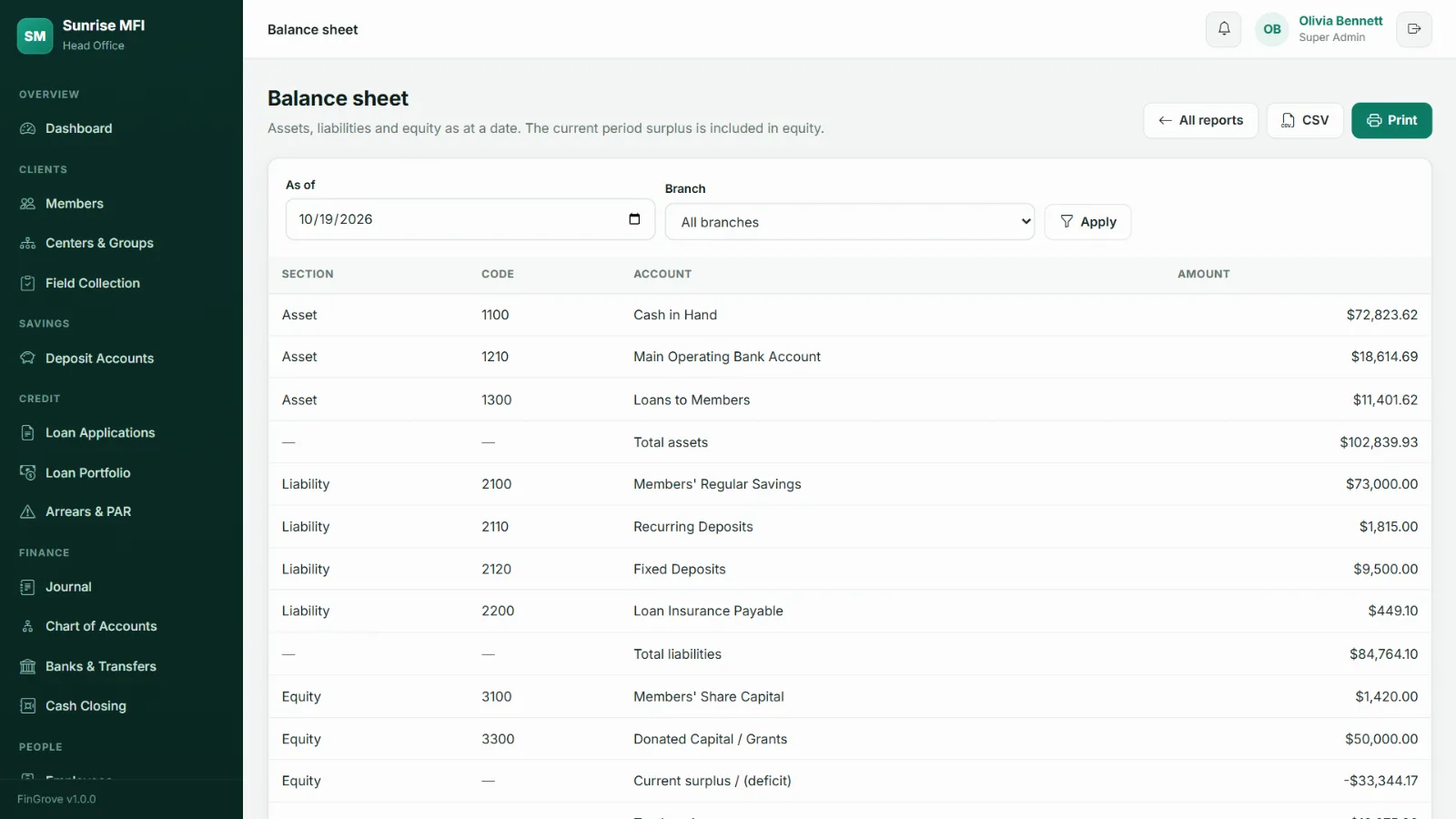Screen dimensions: 1456x819
Task: Export the report as CSV
Action: click(x=1305, y=120)
